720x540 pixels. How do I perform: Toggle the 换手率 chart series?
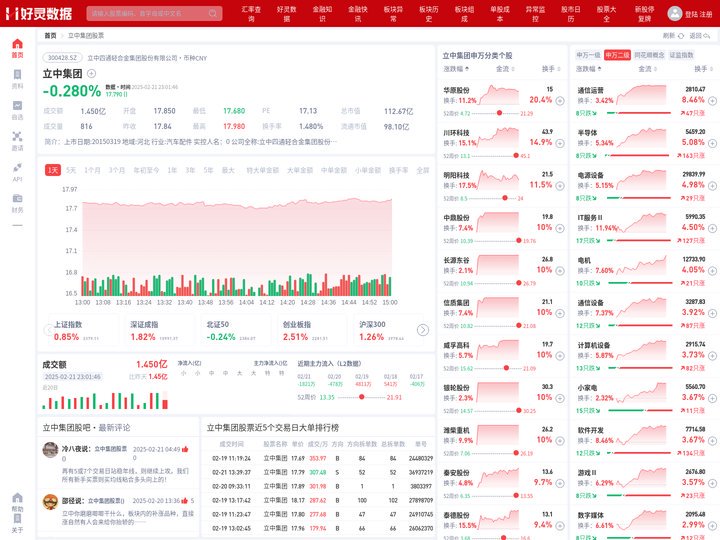click(399, 170)
